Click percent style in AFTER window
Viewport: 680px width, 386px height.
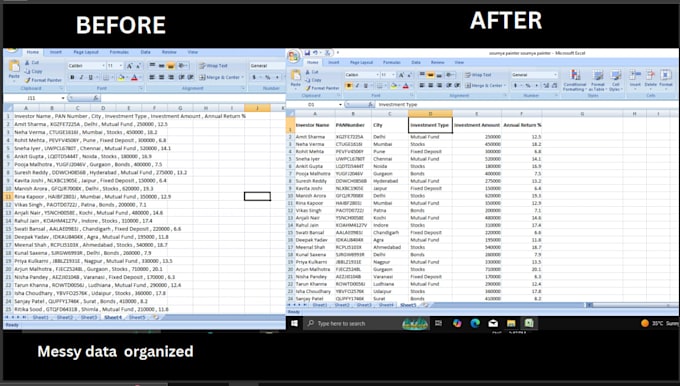click(x=528, y=86)
